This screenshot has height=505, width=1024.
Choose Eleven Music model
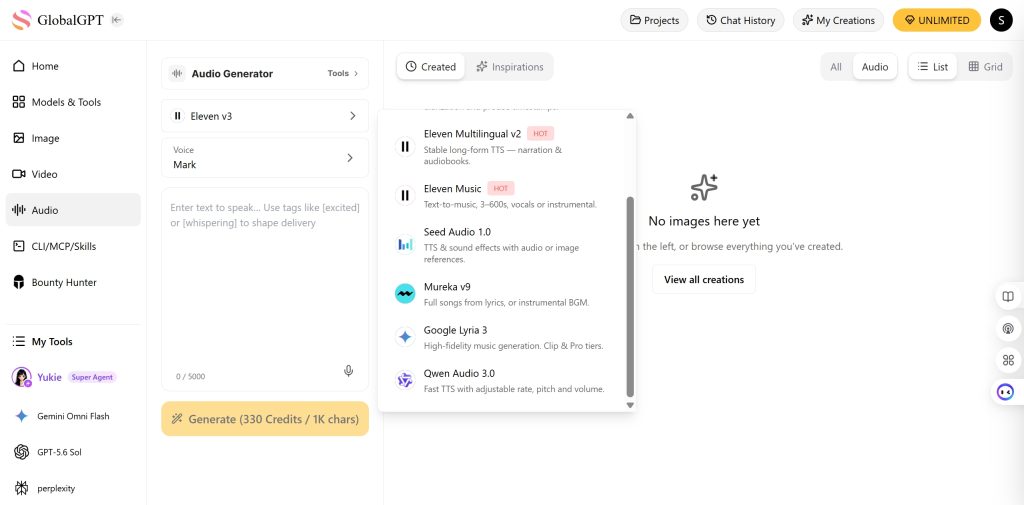[502, 196]
